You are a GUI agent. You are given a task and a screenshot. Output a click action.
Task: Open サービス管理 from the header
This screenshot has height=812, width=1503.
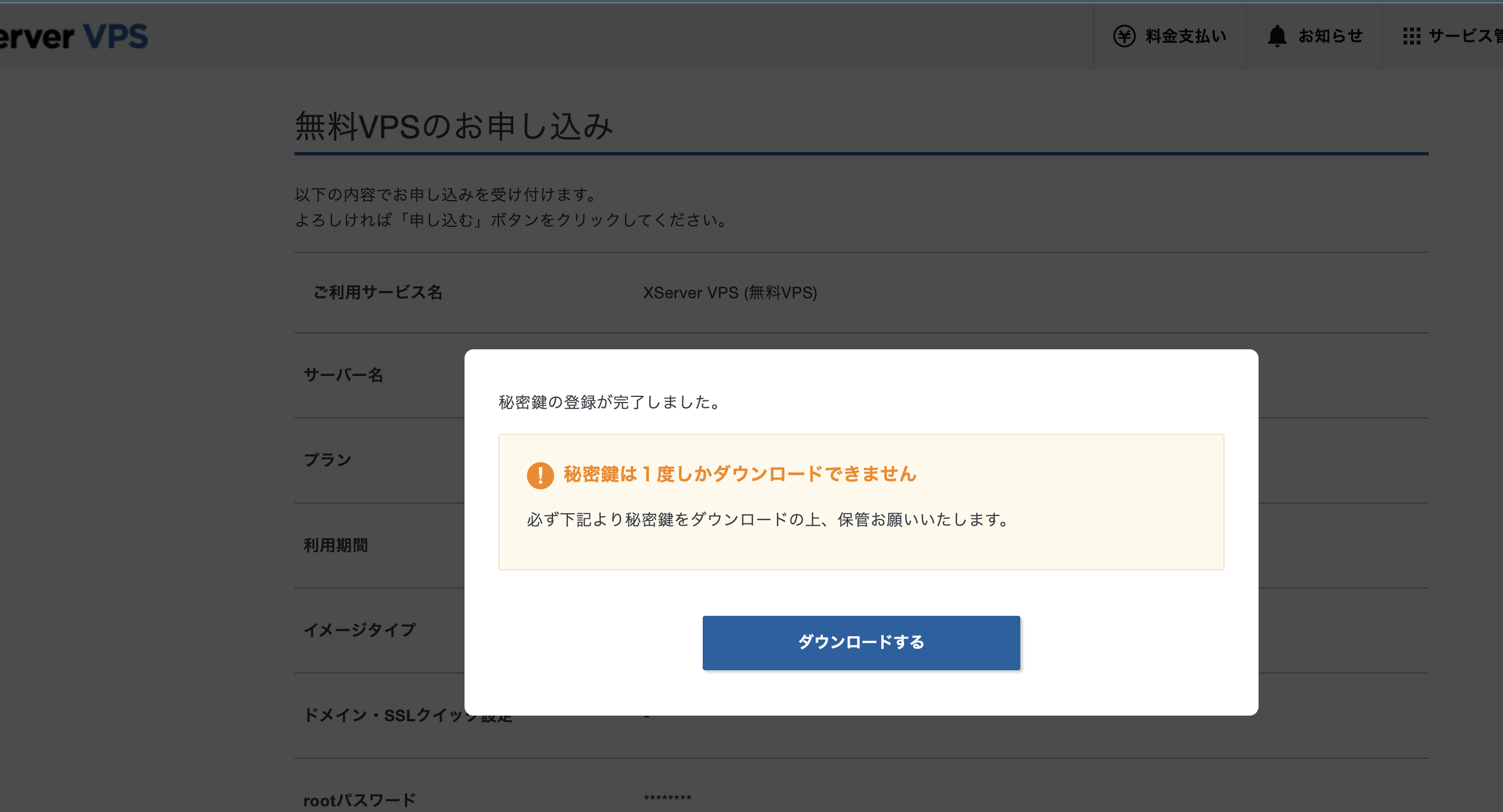click(x=1459, y=36)
